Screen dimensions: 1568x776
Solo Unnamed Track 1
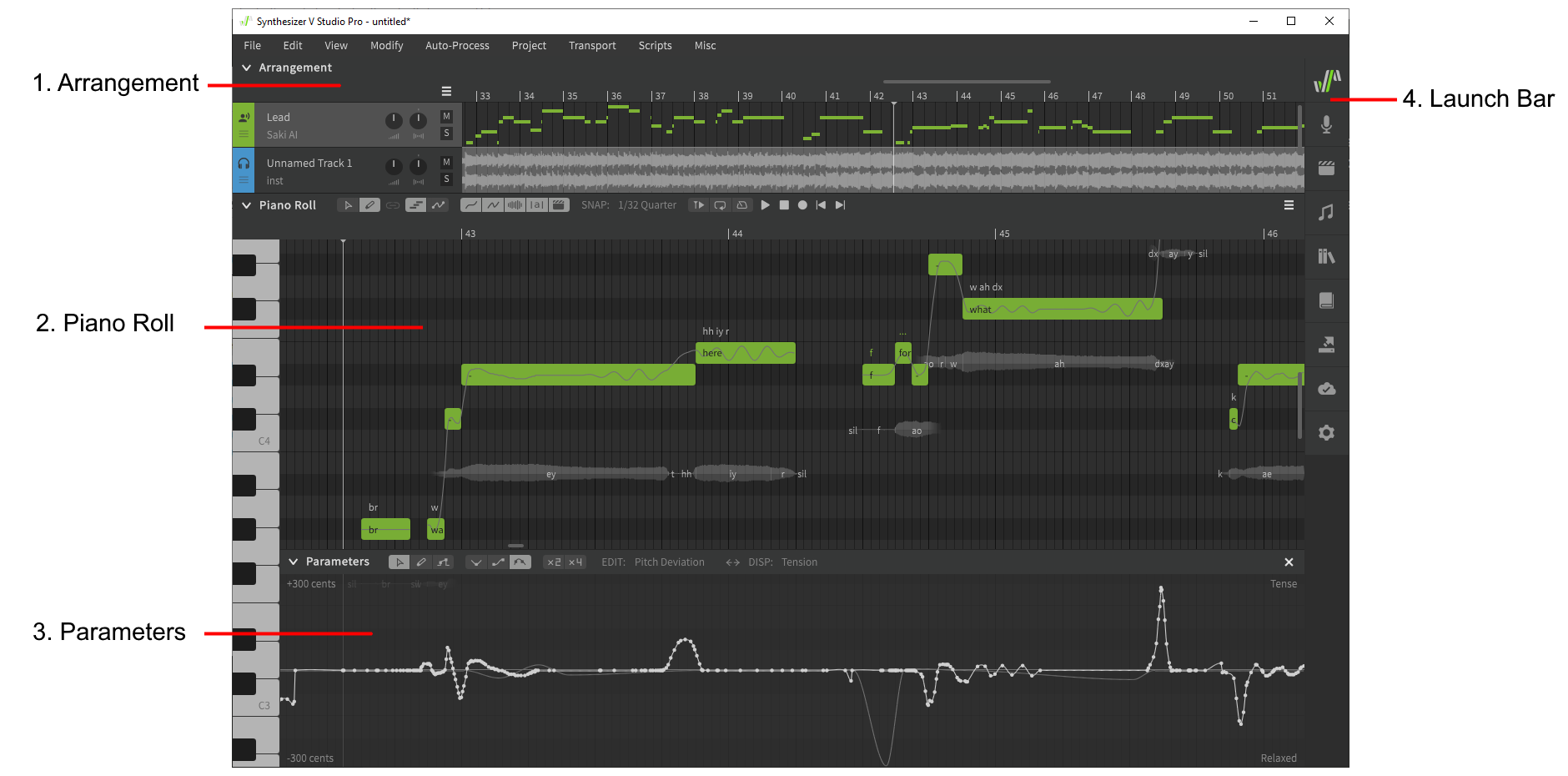pos(446,179)
